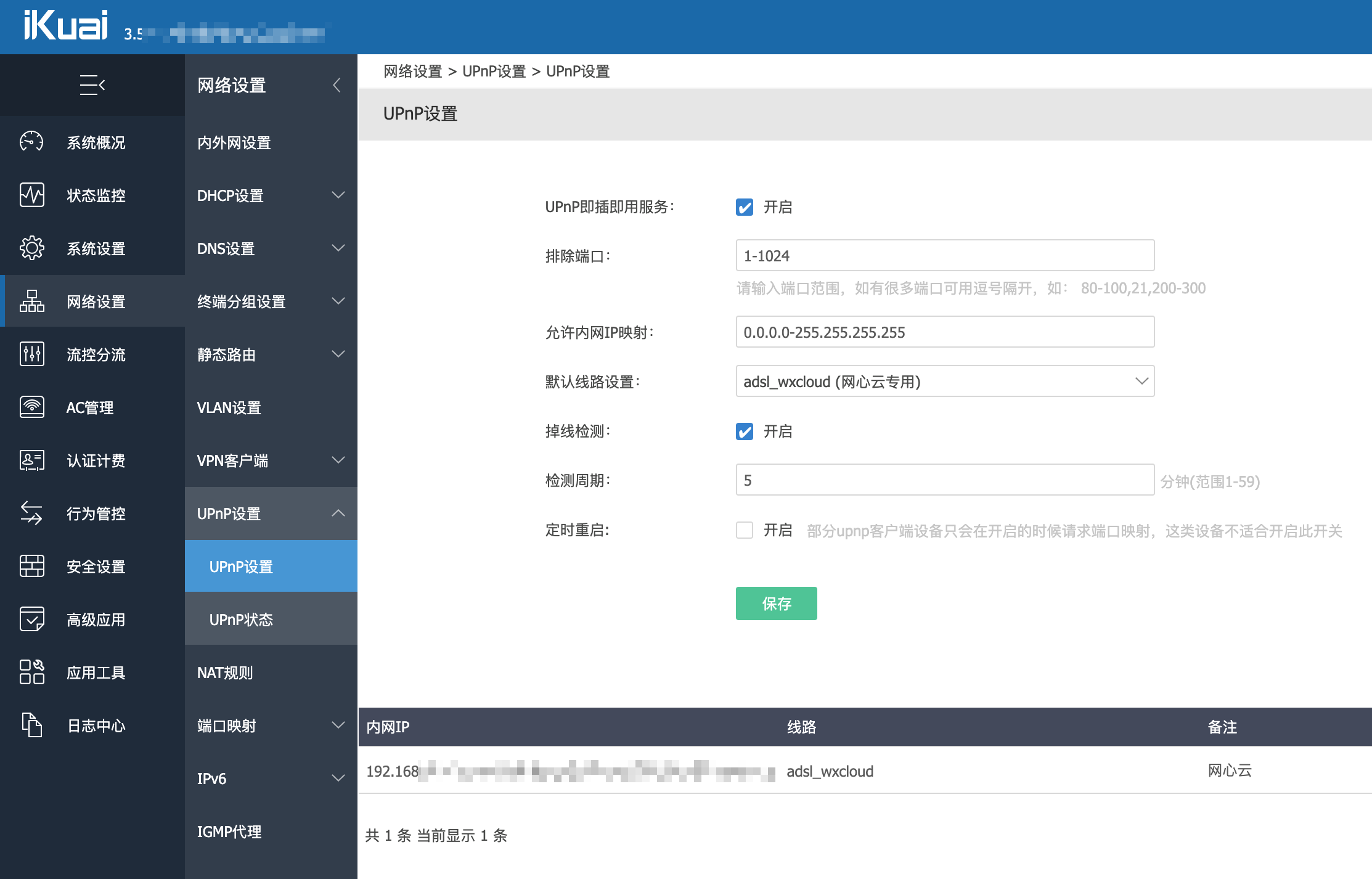The height and width of the screenshot is (879, 1372).
Task: Open the 系统概况 dashboard icon
Action: pos(31,142)
